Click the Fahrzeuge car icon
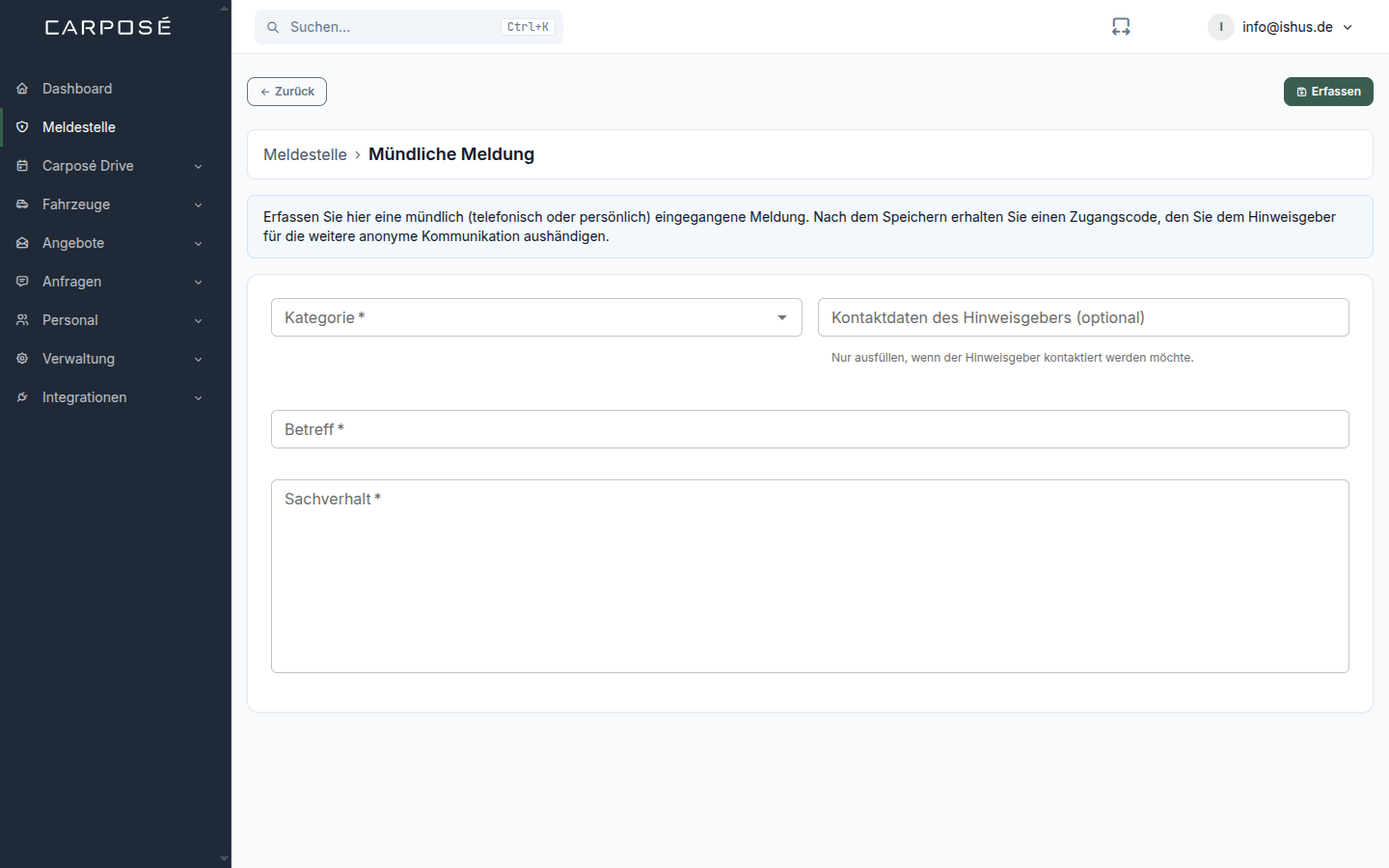The image size is (1389, 868). coord(22,204)
